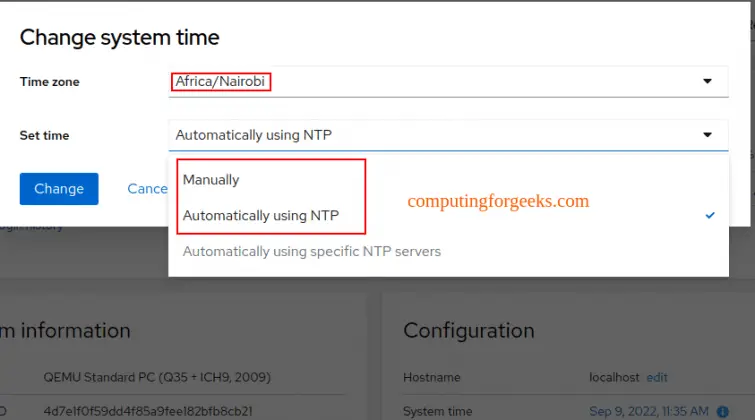Click the selected-option checkmark in the dropdown list
The height and width of the screenshot is (420, 755).
click(x=709, y=215)
